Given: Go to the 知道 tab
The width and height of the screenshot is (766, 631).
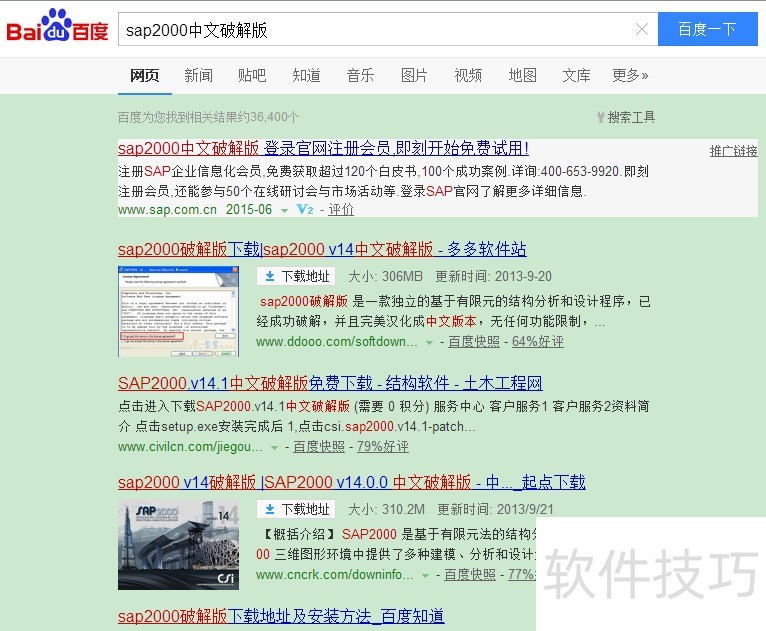Looking at the screenshot, I should pyautogui.click(x=306, y=75).
